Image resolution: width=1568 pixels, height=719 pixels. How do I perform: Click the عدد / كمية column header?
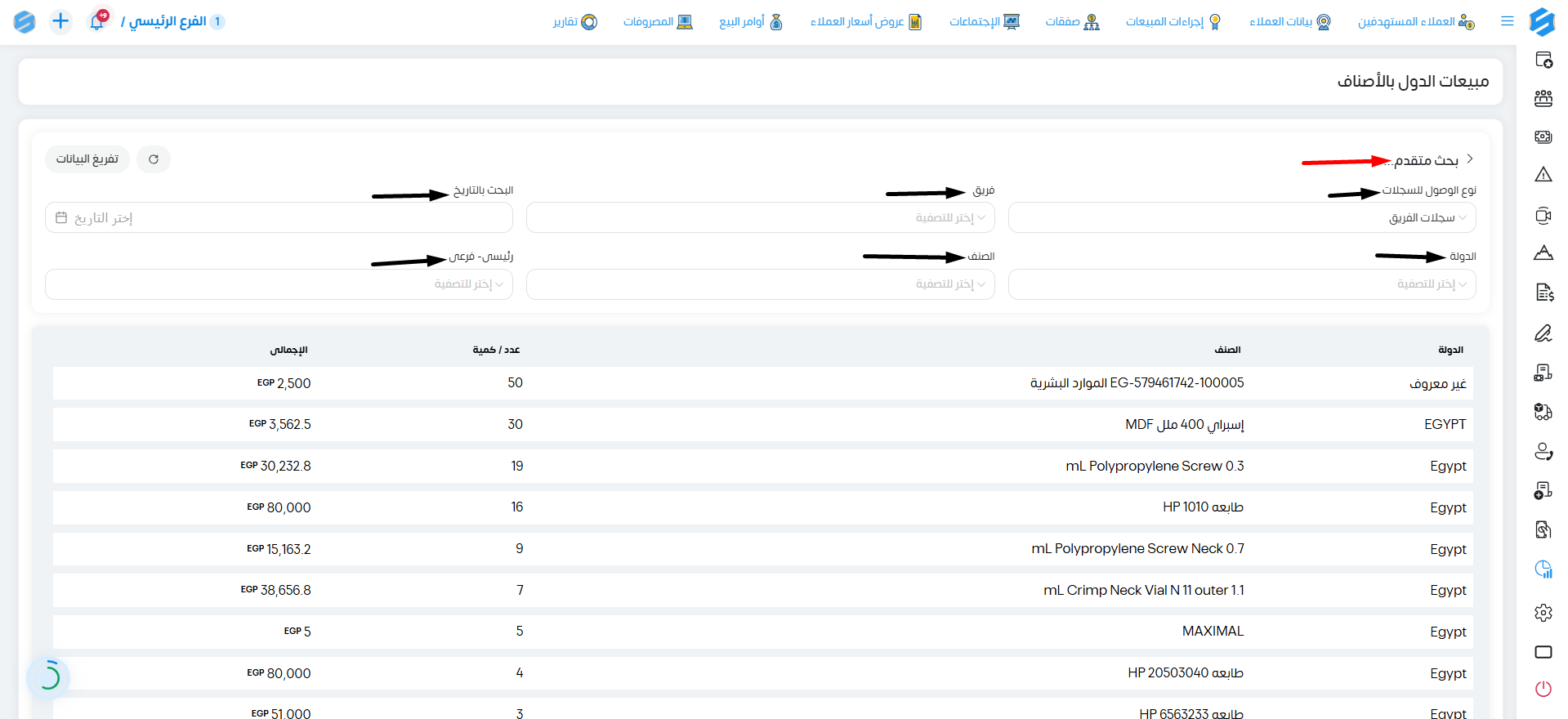click(x=496, y=350)
